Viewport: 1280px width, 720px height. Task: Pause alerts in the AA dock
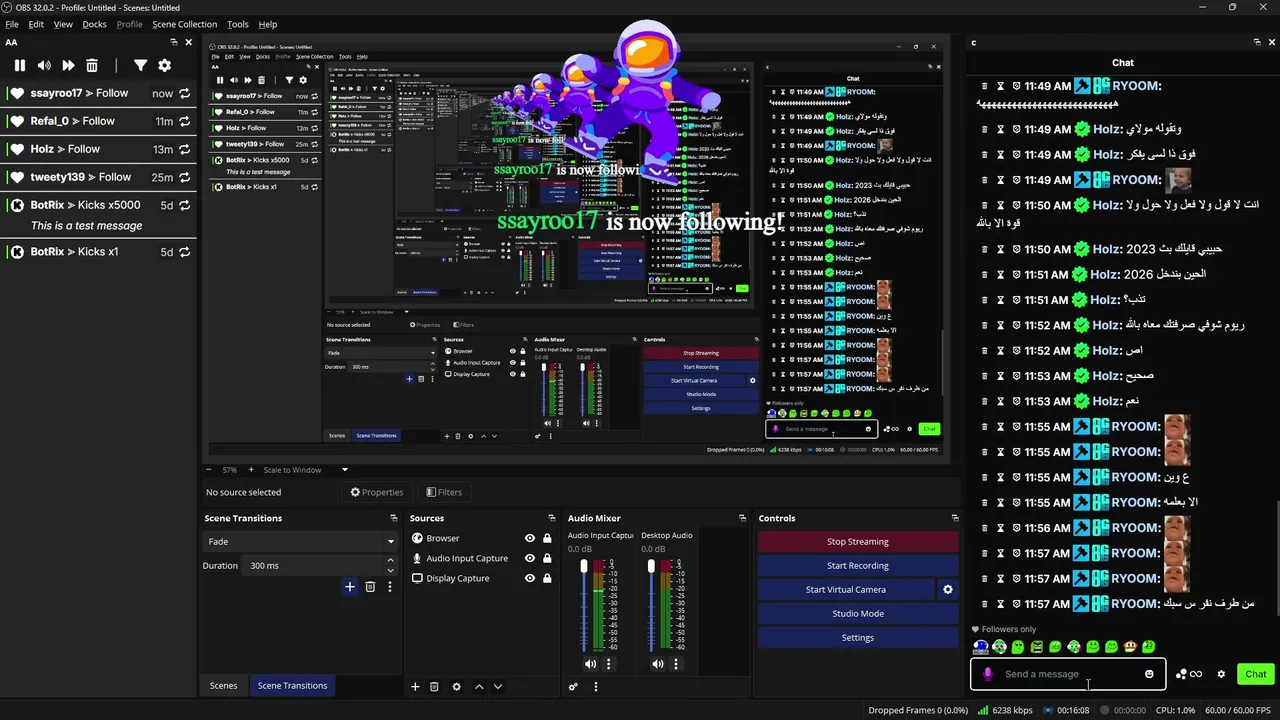[x=19, y=66]
